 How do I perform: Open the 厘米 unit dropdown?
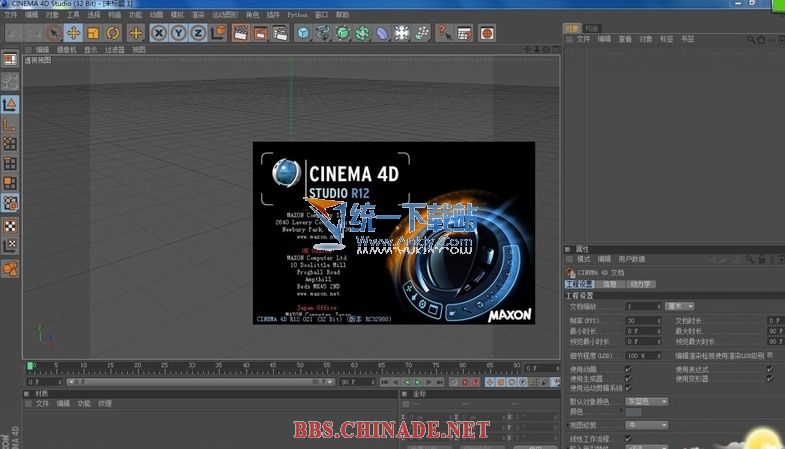(x=680, y=306)
